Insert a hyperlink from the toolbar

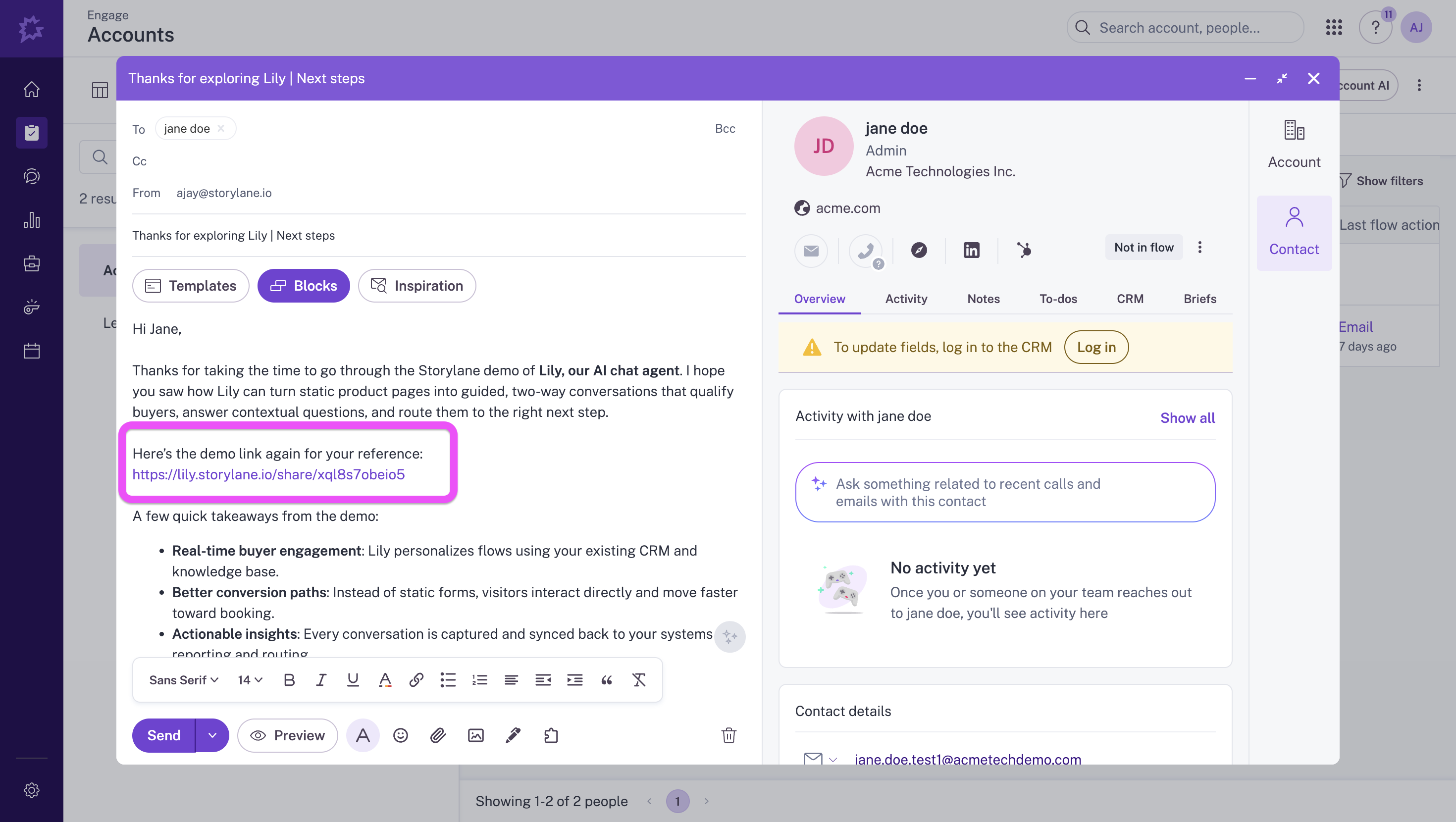(416, 680)
